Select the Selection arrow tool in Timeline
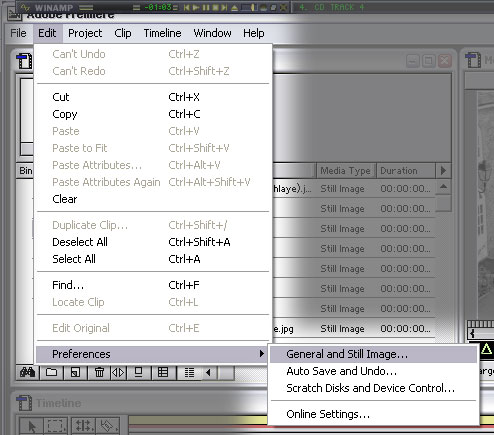 [32, 426]
